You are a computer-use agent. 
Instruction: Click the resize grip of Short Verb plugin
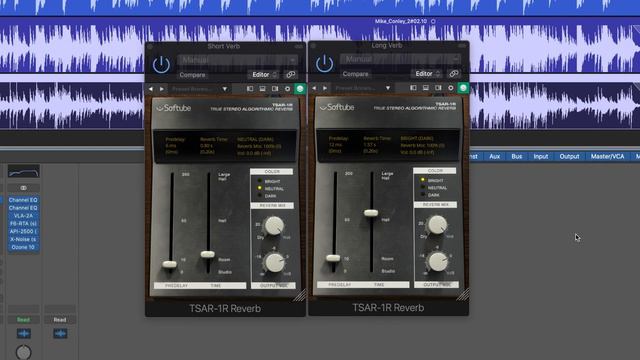(300, 295)
